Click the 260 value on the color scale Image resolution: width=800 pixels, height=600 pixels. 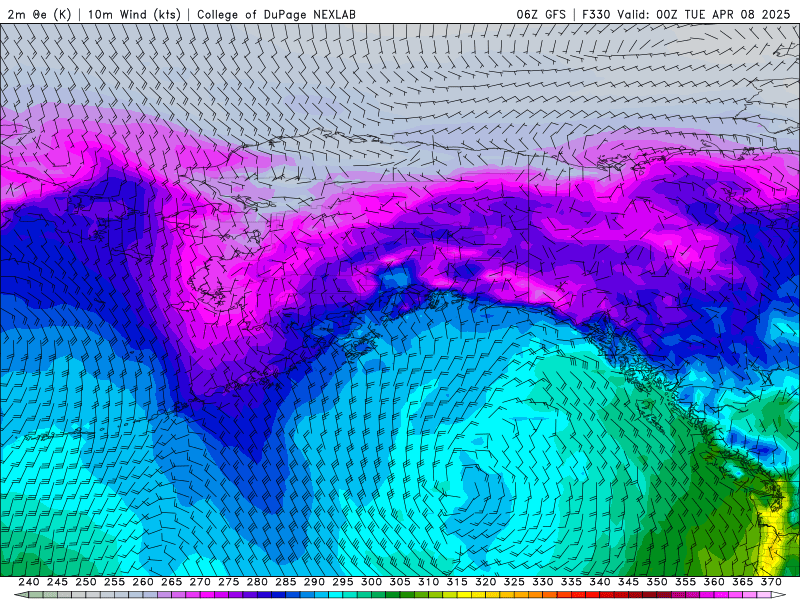tap(143, 582)
